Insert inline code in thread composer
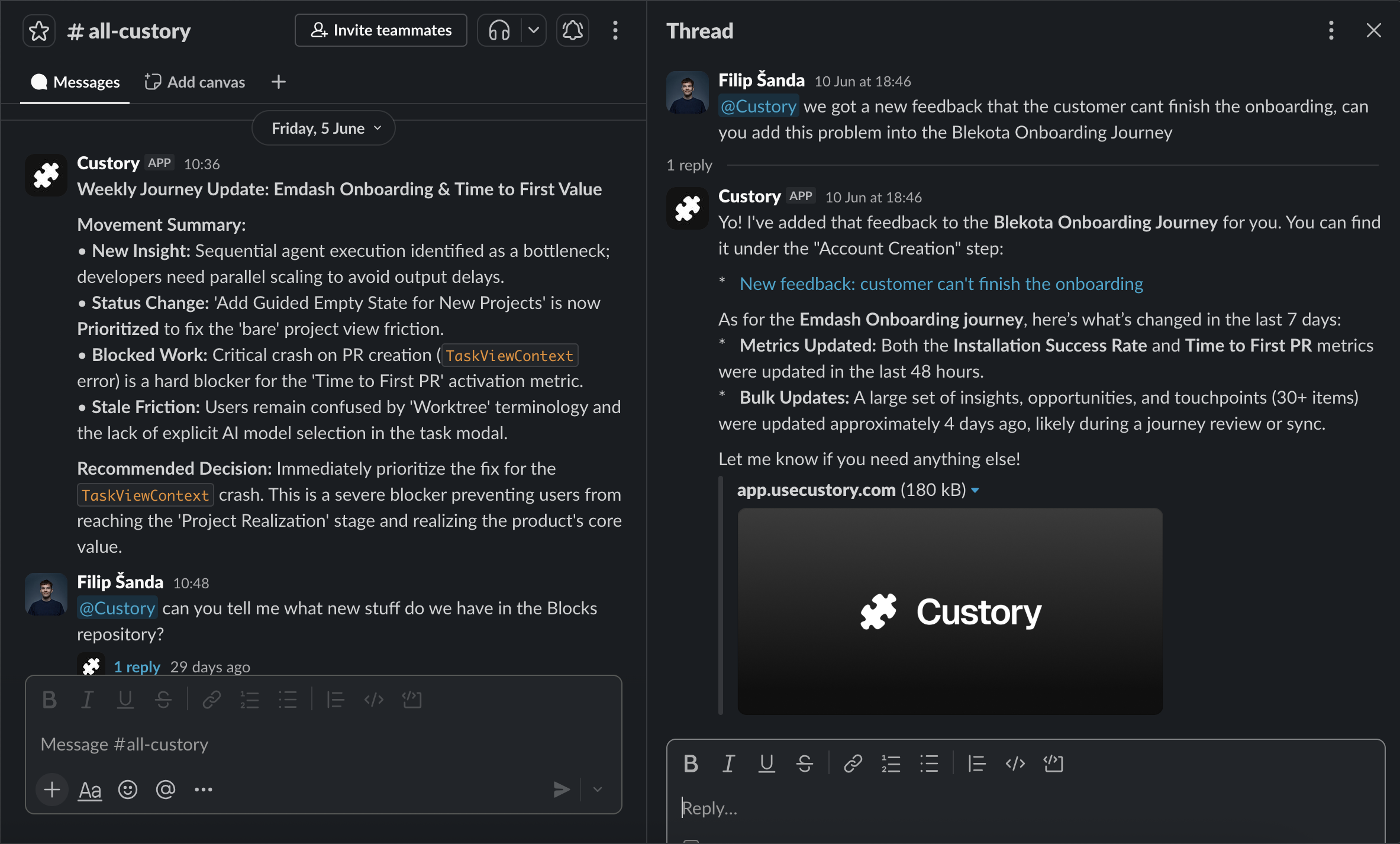 coord(1015,764)
